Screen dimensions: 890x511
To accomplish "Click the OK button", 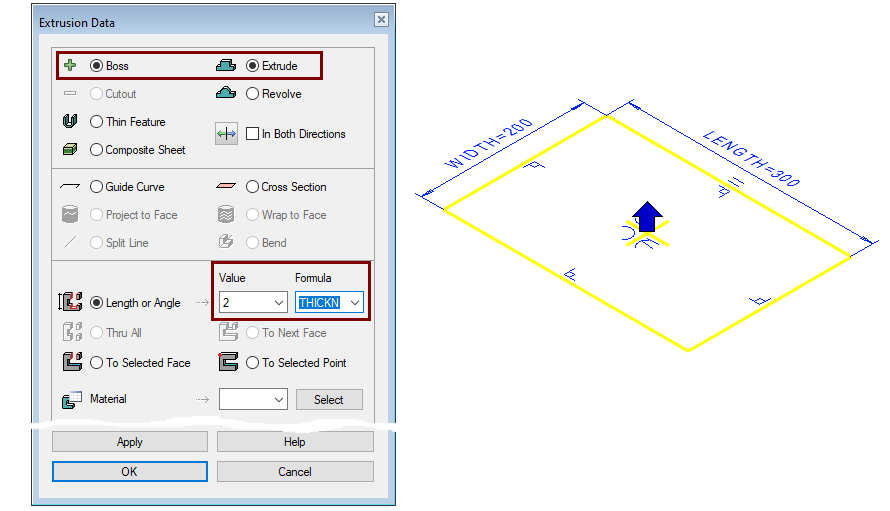I will (x=130, y=471).
